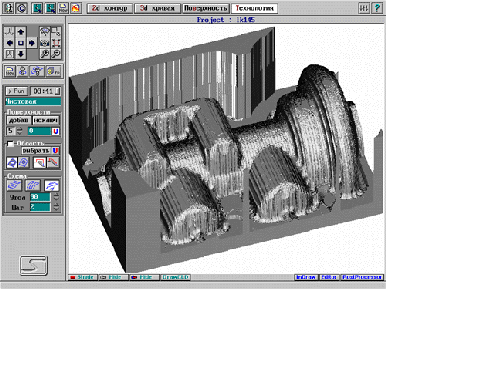Select the red corner boundary mode icon
500x375 pixels.
(x=40, y=163)
